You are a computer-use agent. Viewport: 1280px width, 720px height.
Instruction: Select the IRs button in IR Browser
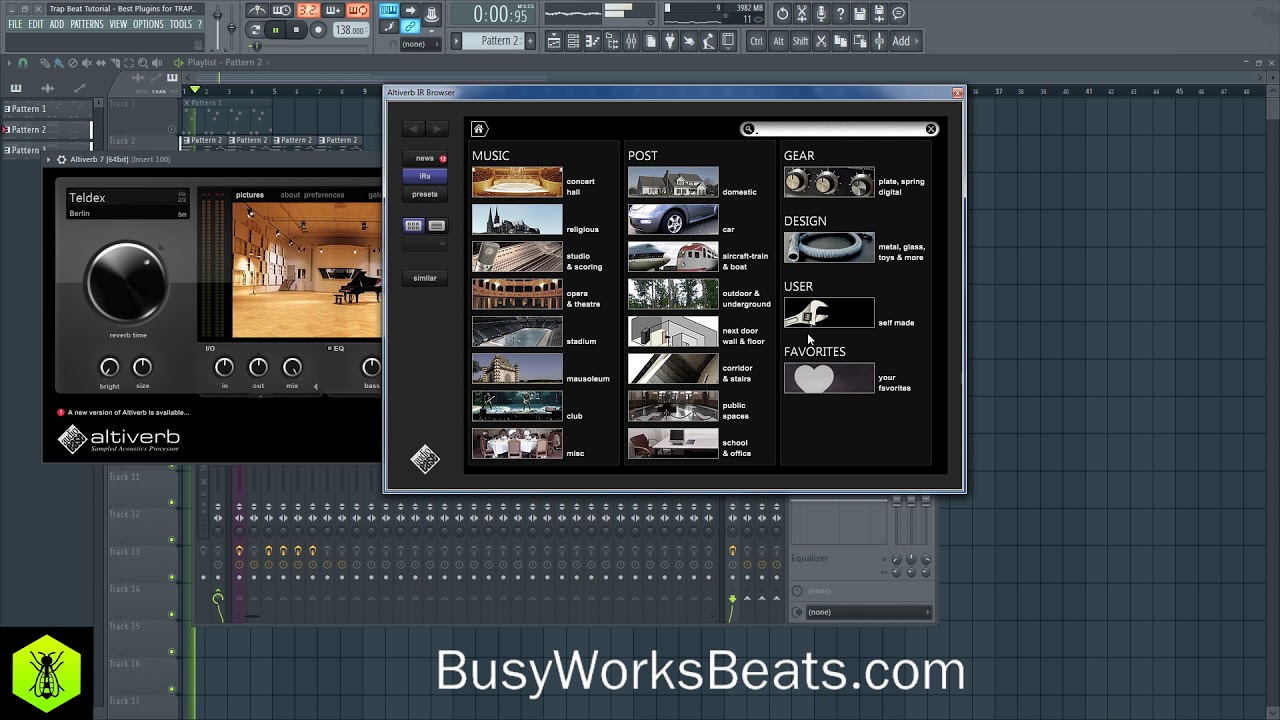[x=425, y=176]
